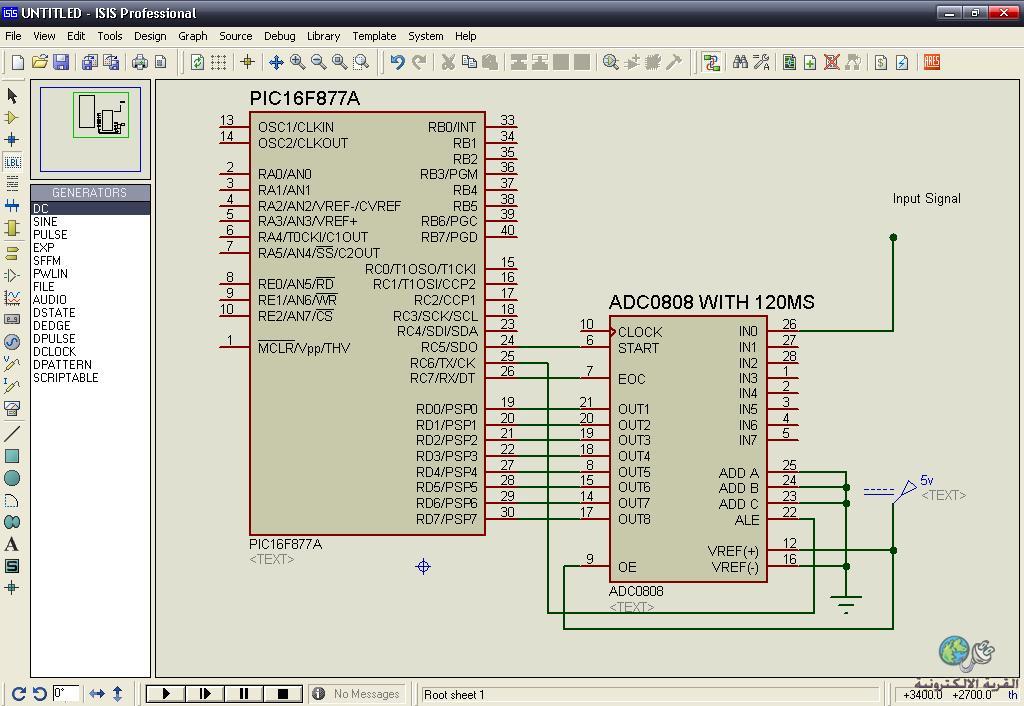Viewport: 1024px width, 706px height.
Task: Select the Generator mode sine icon
Action: (x=12, y=342)
